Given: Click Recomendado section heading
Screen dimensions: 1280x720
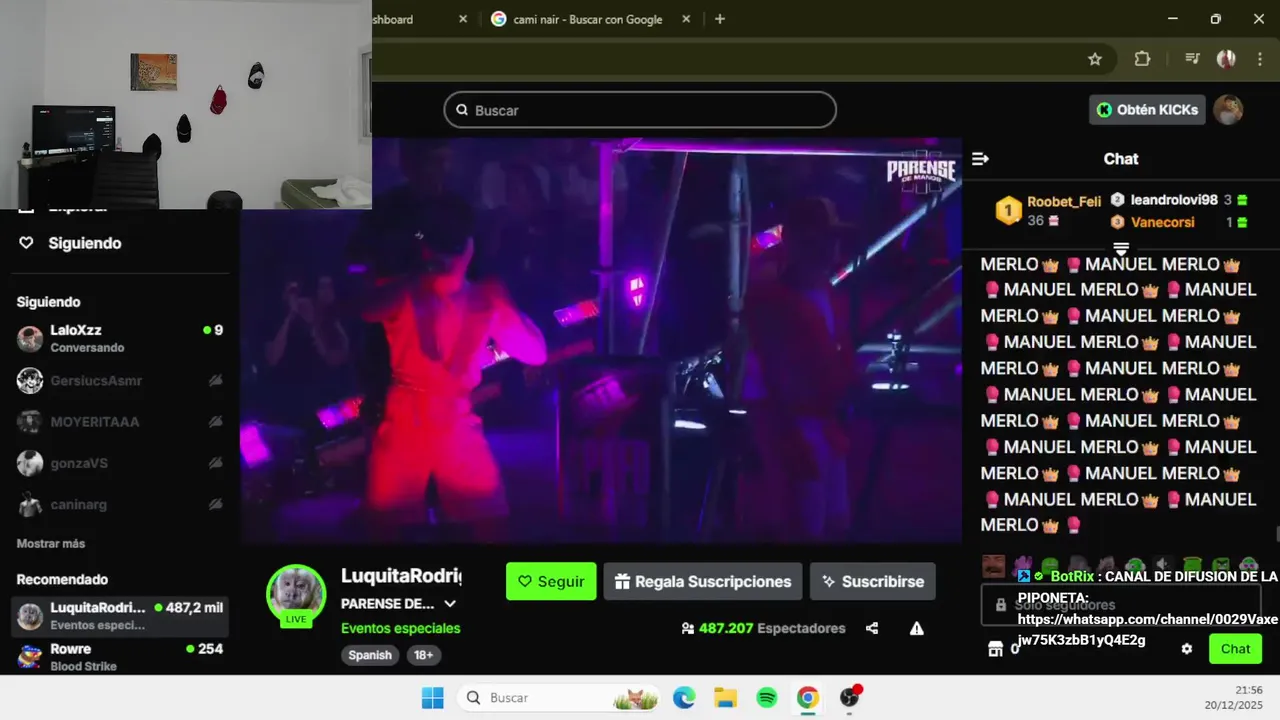Looking at the screenshot, I should (62, 579).
